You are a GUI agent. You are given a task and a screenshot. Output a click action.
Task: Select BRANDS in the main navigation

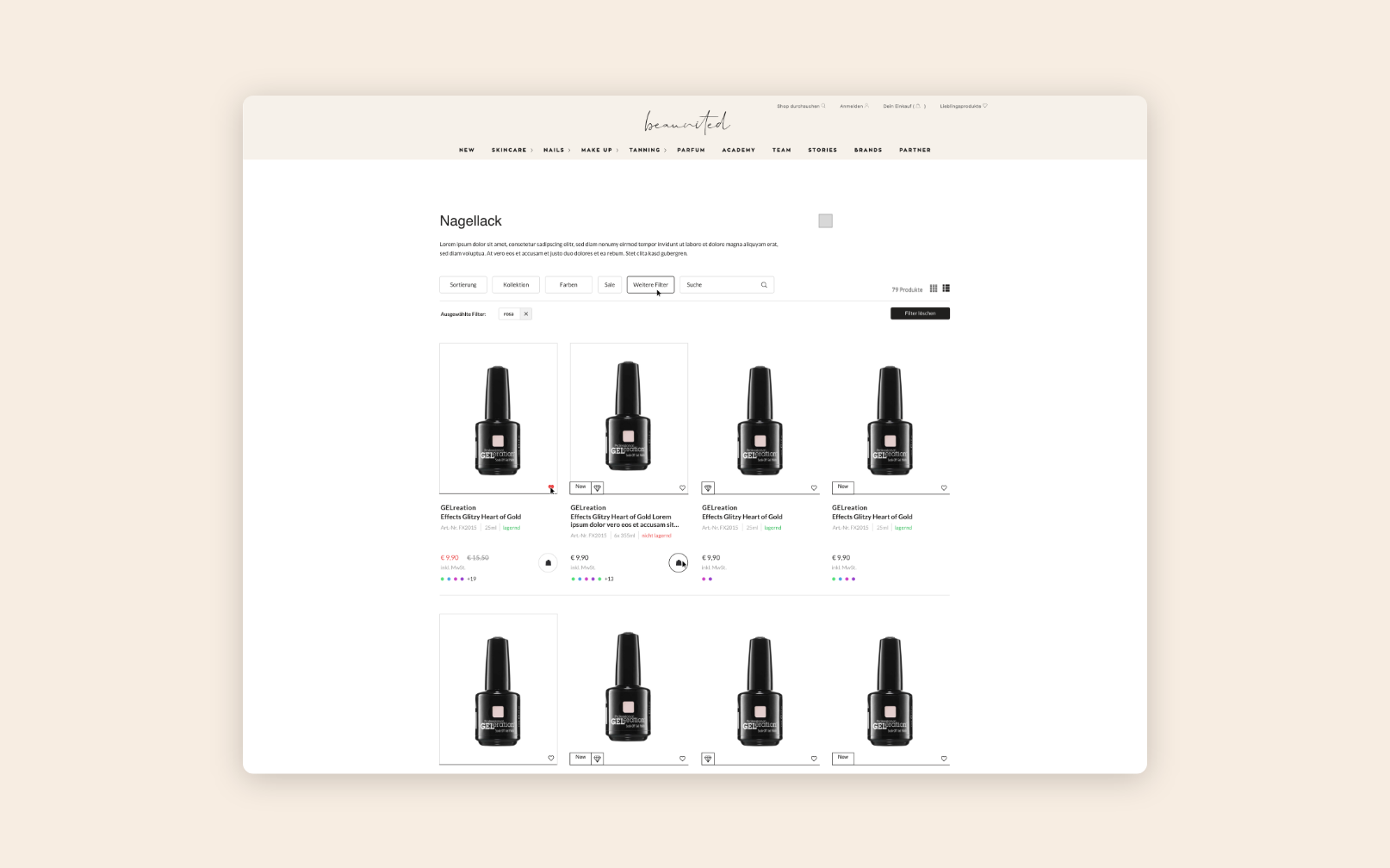point(868,150)
